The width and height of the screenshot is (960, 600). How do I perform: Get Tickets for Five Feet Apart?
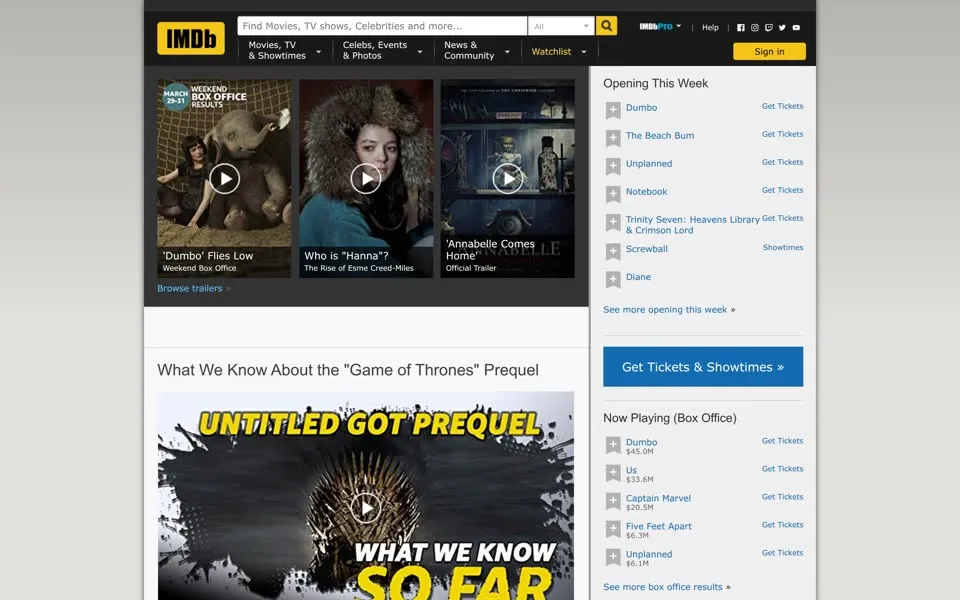pyautogui.click(x=782, y=525)
